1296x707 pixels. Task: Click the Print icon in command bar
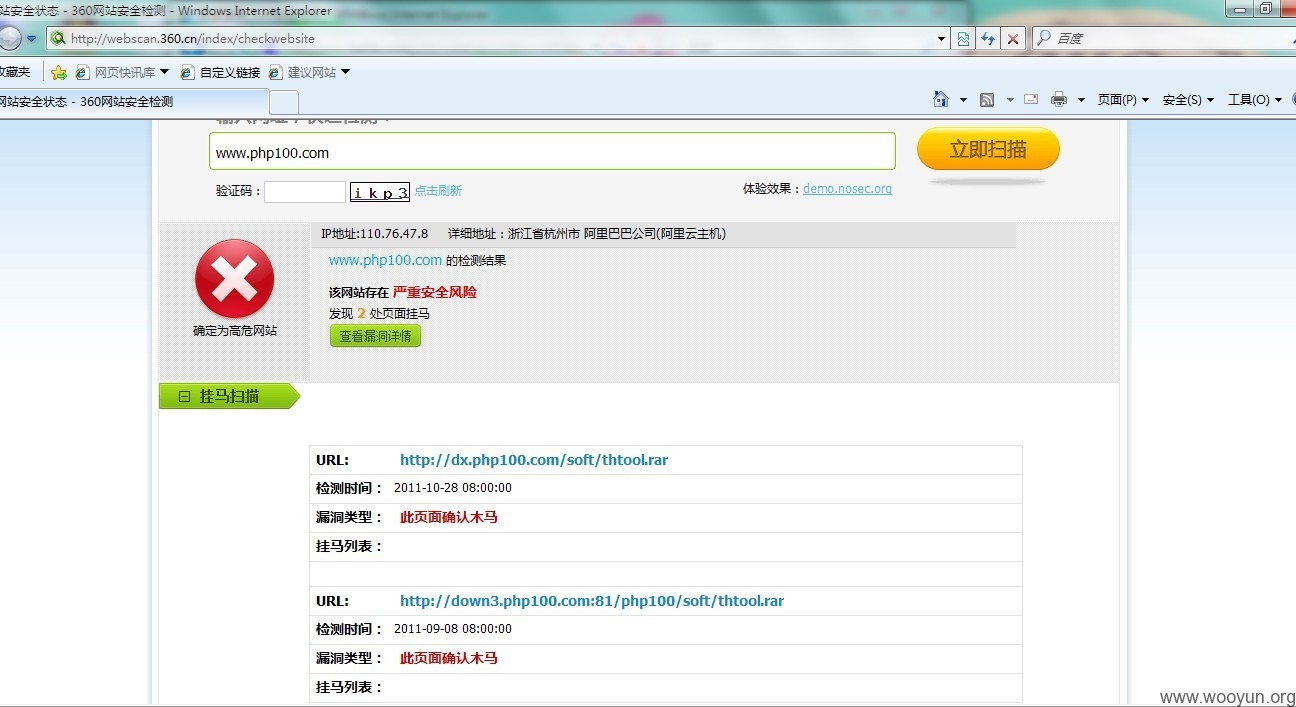tap(1059, 99)
